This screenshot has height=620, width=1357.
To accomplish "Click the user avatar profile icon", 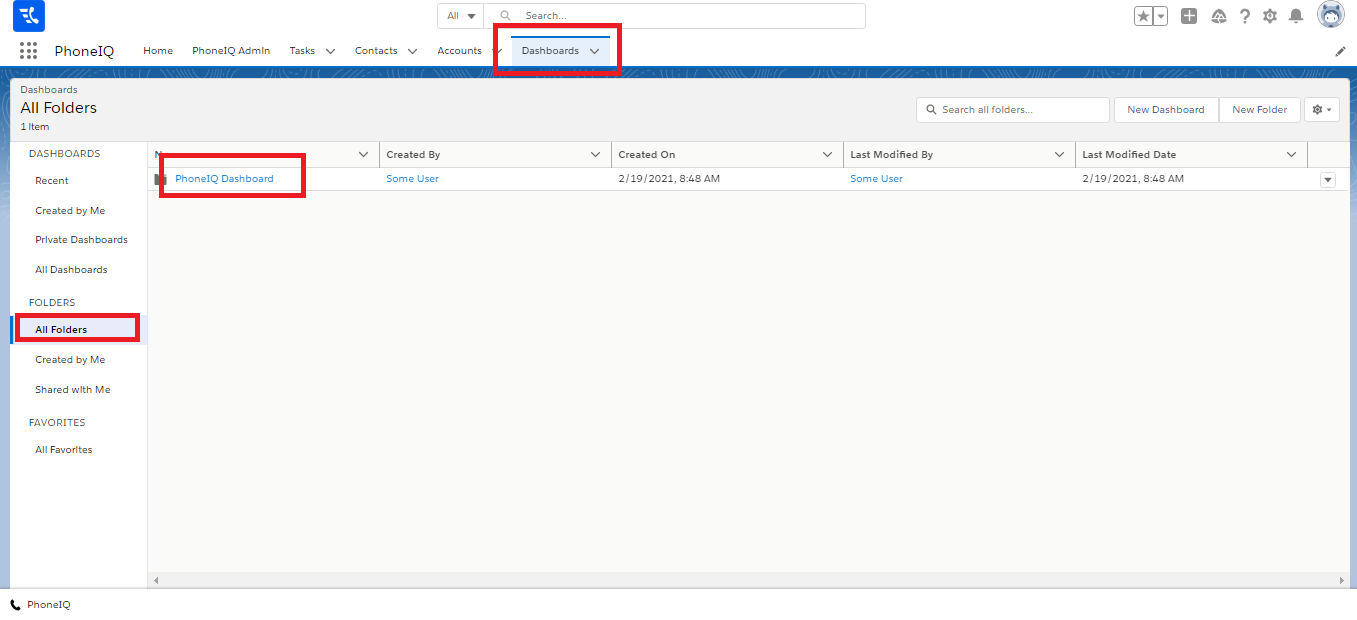I will coord(1331,15).
